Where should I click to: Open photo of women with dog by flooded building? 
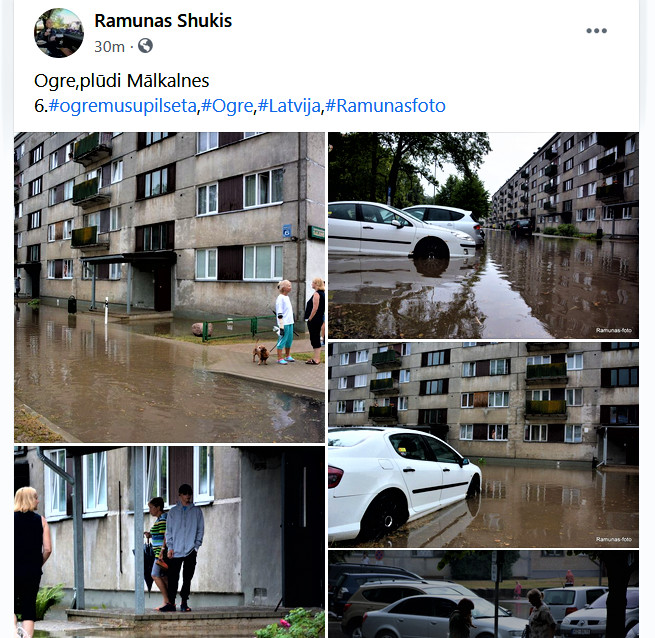pos(169,287)
